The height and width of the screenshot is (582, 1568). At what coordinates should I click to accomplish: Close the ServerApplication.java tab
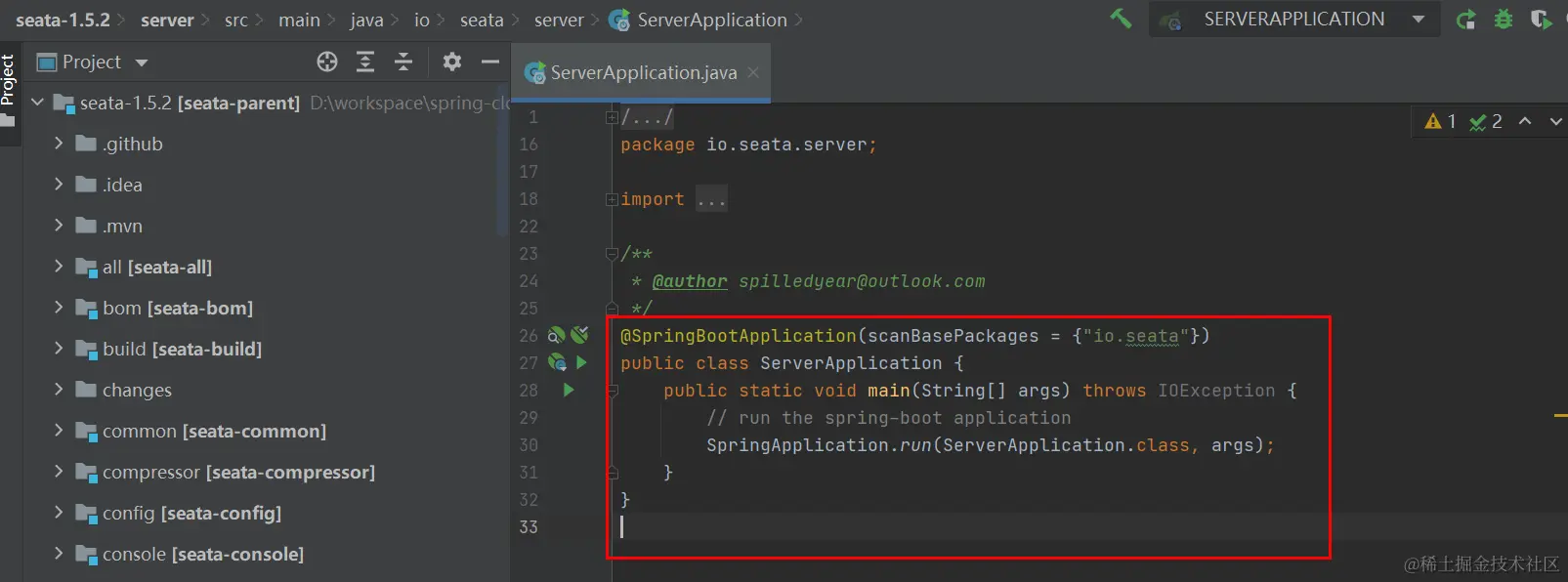(x=753, y=72)
